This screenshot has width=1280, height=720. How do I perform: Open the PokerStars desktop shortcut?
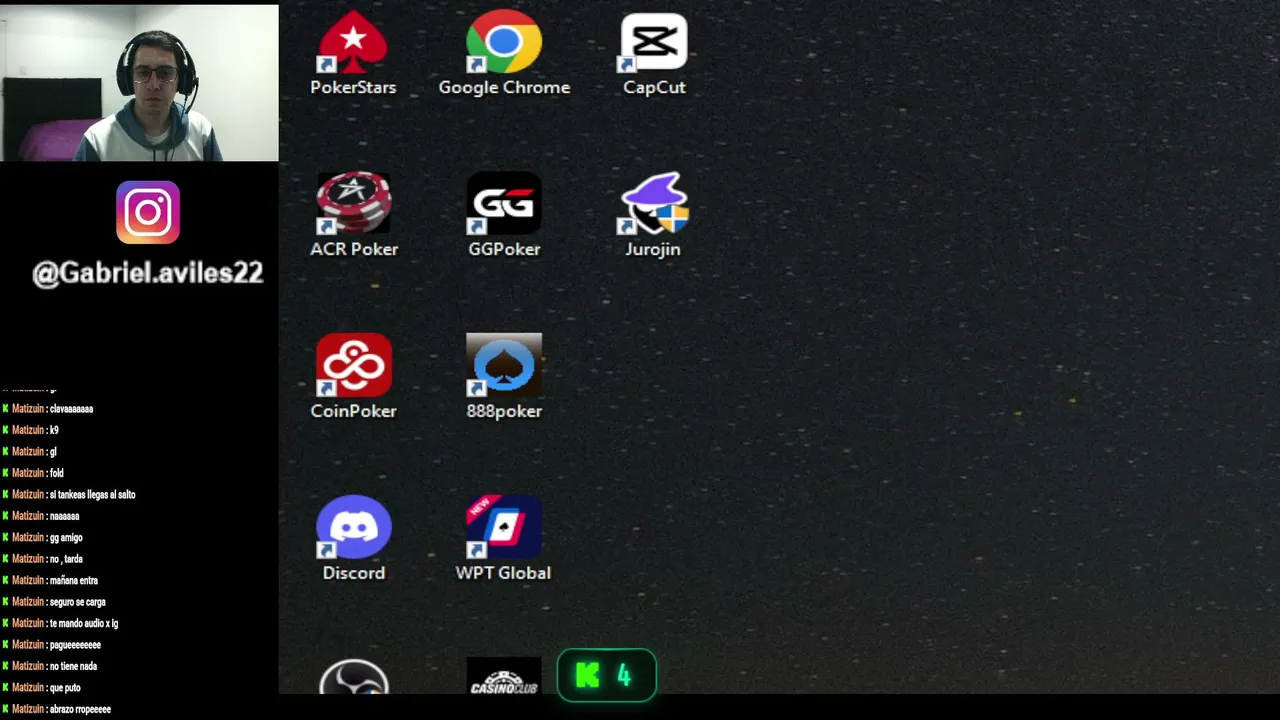353,55
